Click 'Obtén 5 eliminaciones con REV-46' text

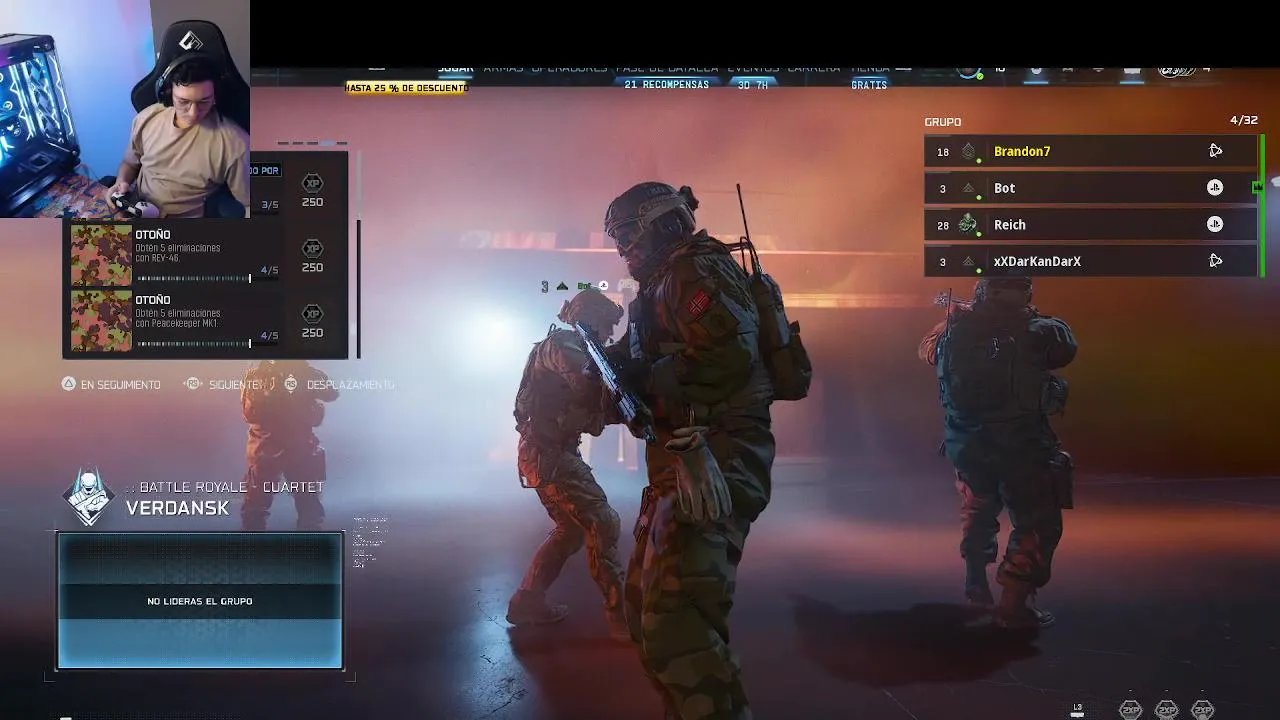point(178,253)
